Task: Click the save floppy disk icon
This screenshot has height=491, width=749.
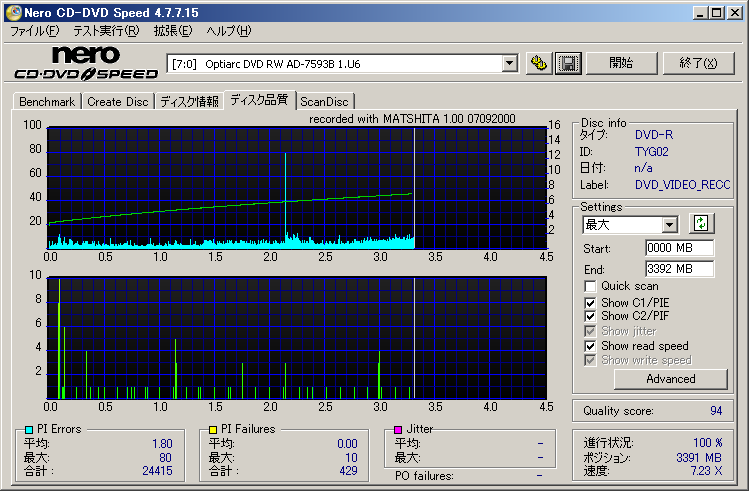Action: (568, 63)
